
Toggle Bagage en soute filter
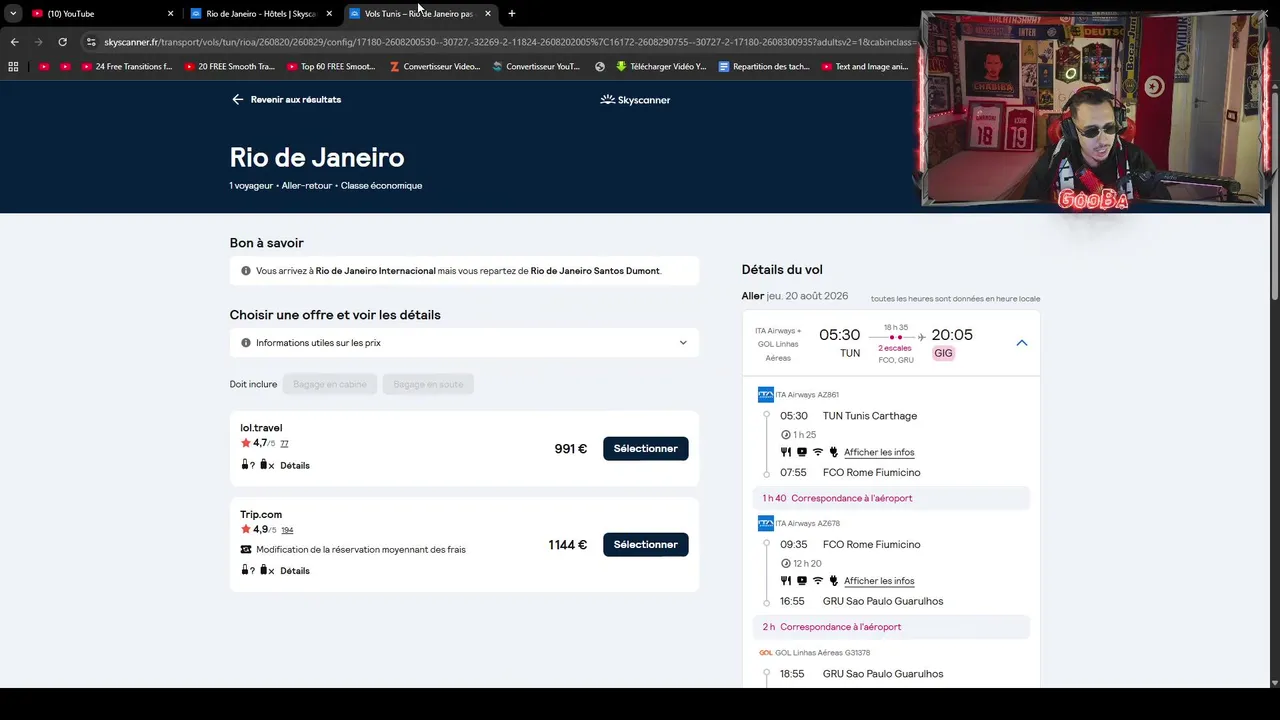428,384
